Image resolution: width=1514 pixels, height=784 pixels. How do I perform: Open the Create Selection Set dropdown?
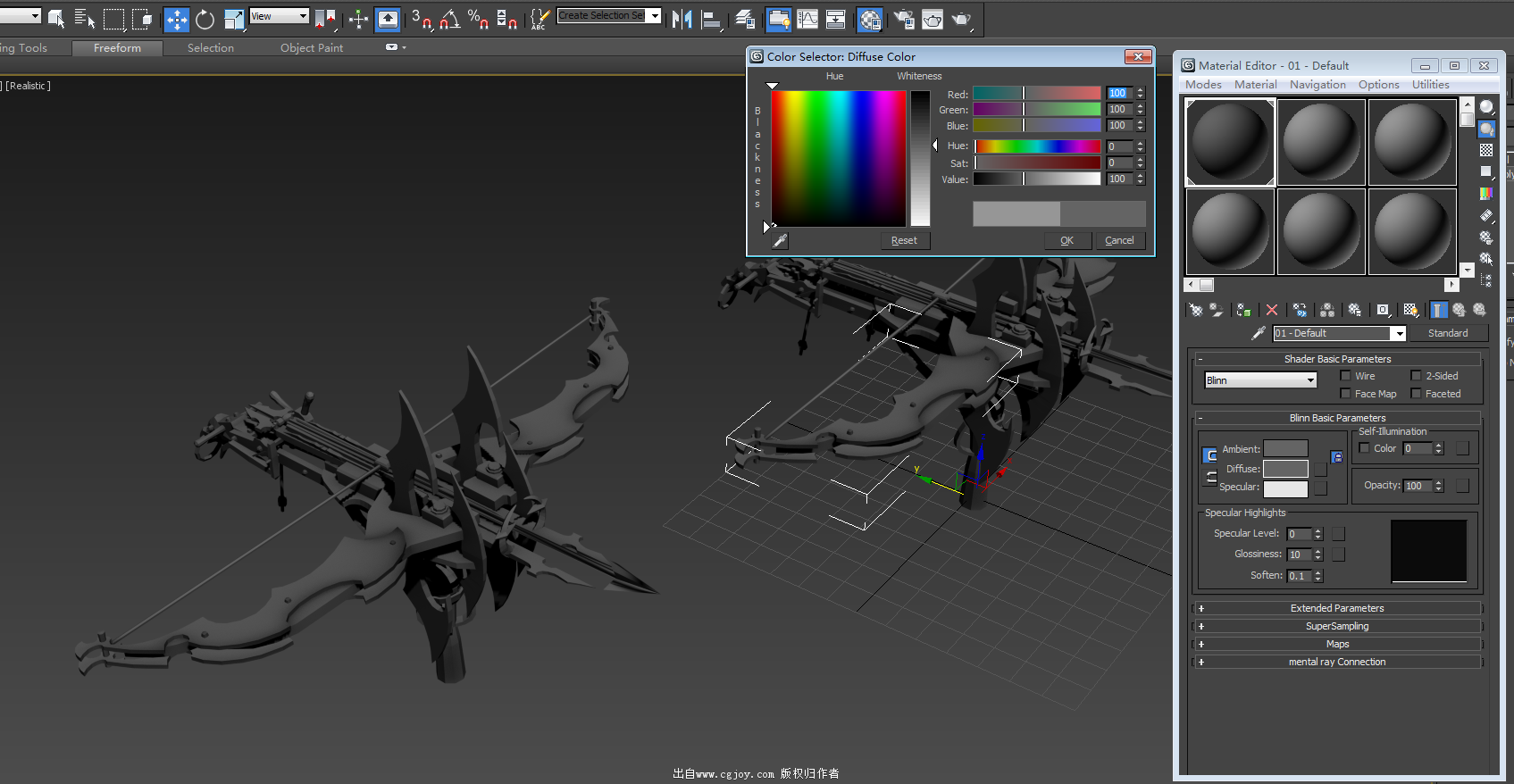point(609,15)
